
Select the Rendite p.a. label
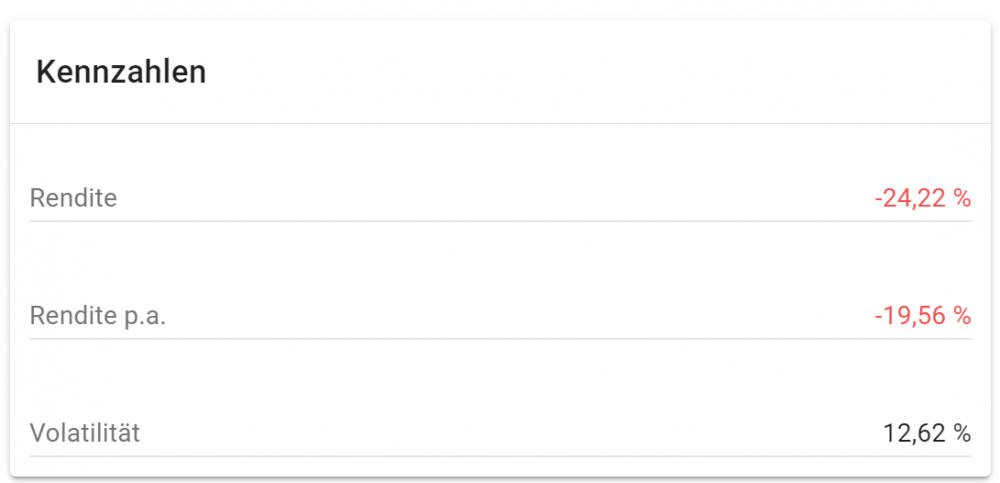(x=97, y=316)
